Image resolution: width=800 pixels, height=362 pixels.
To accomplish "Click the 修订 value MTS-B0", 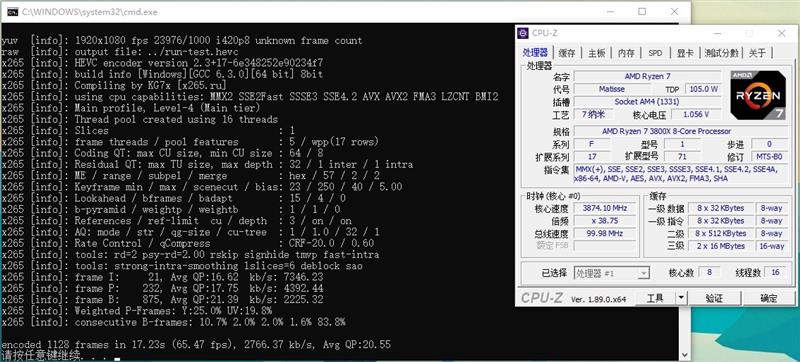I will pyautogui.click(x=769, y=157).
